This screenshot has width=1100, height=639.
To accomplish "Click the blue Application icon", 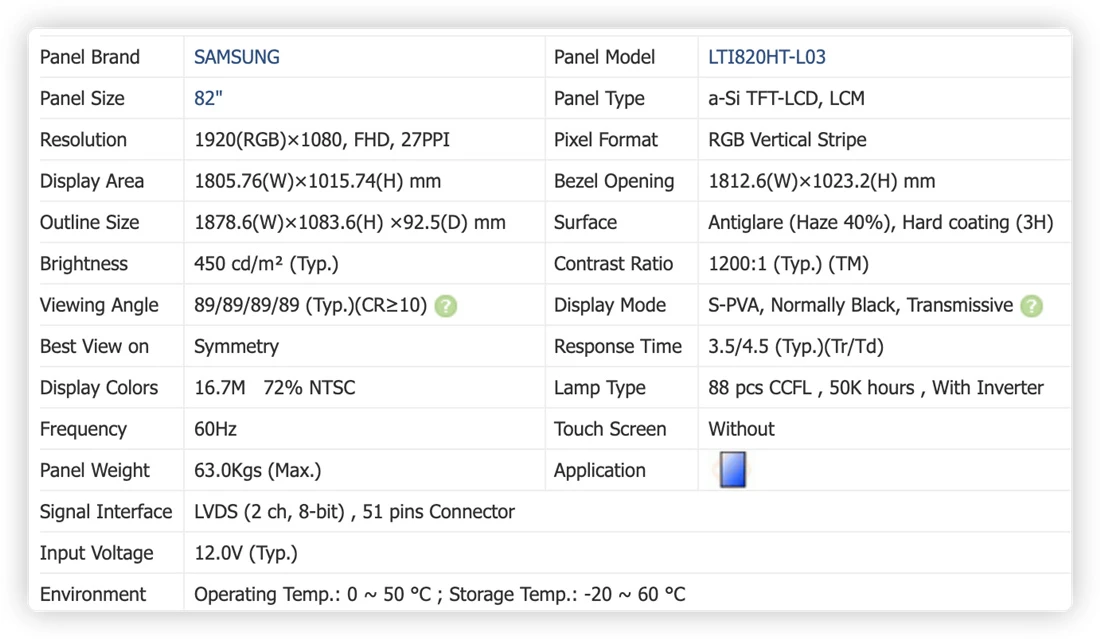I will pos(732,469).
